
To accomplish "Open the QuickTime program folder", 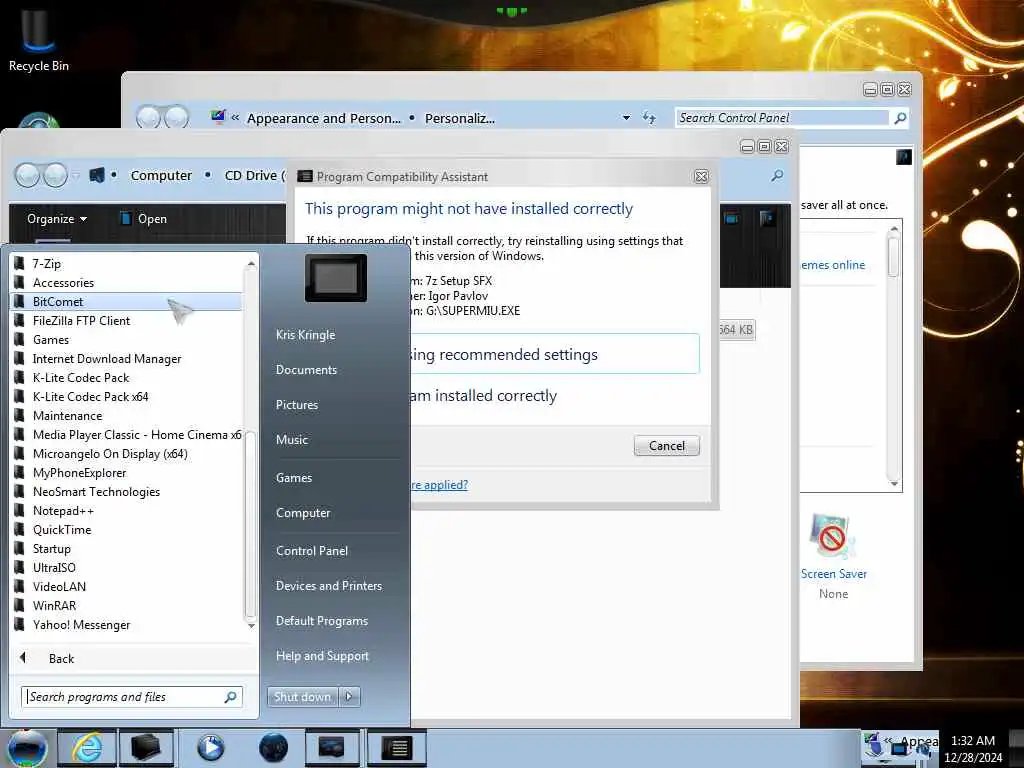I will [x=127, y=530].
